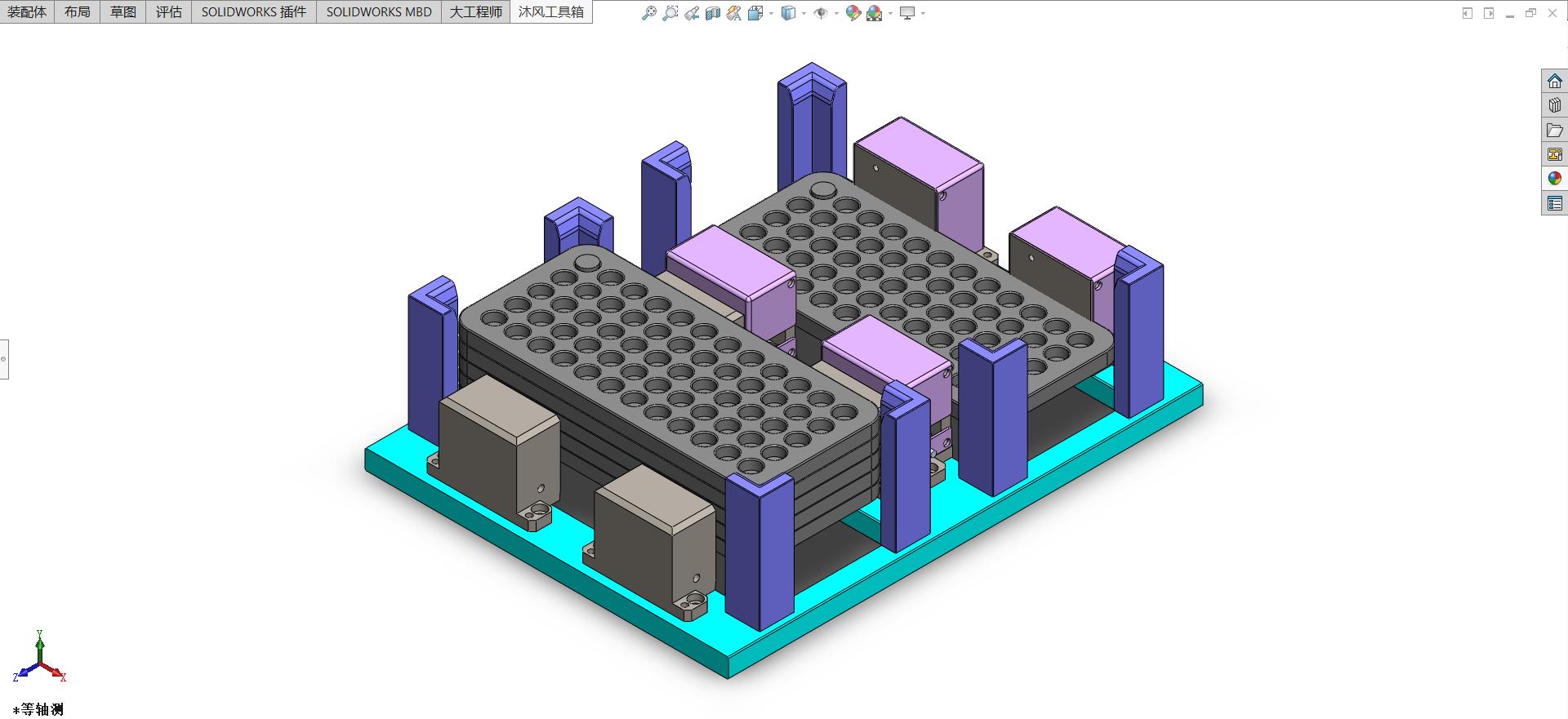Close the document window
Image resolution: width=1568 pixels, height=719 pixels.
point(1552,13)
